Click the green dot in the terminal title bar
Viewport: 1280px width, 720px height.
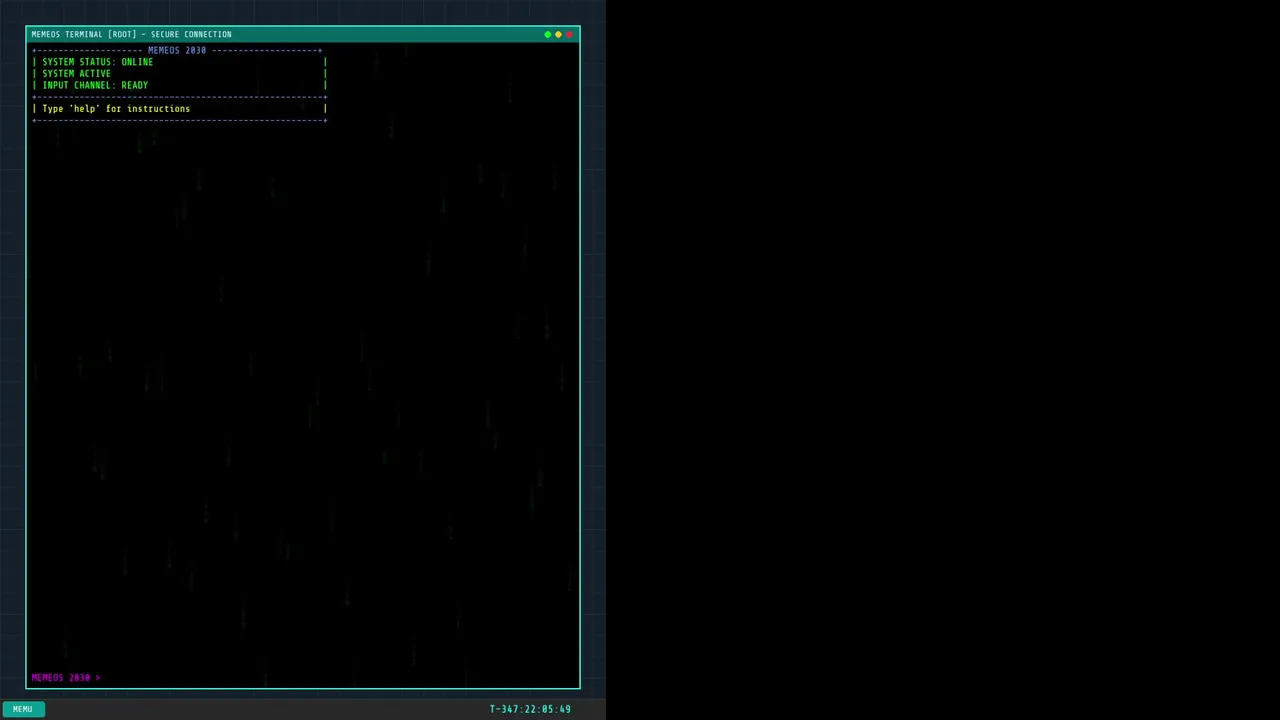pyautogui.click(x=547, y=35)
